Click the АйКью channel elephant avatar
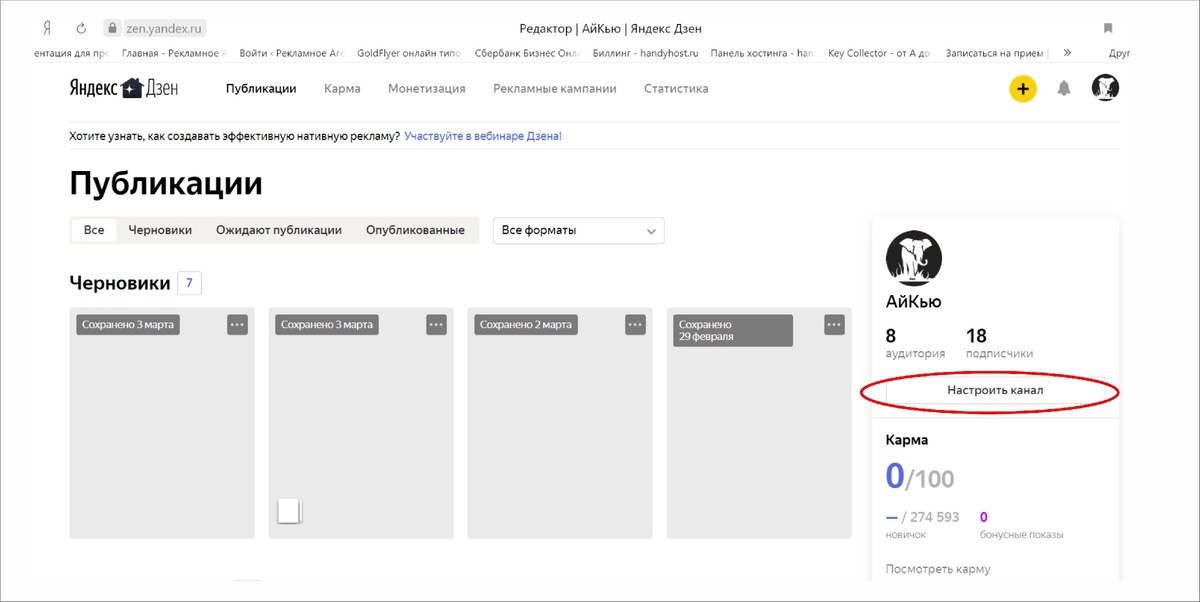Viewport: 1200px width, 602px height. 914,258
